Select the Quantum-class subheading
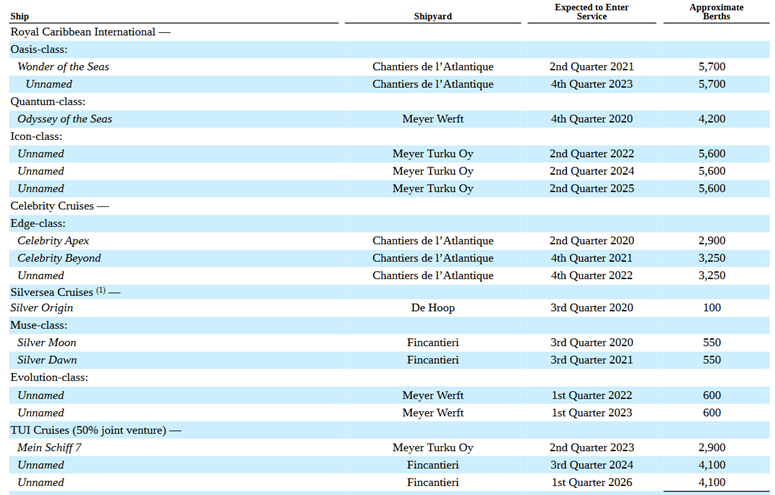 (48, 101)
